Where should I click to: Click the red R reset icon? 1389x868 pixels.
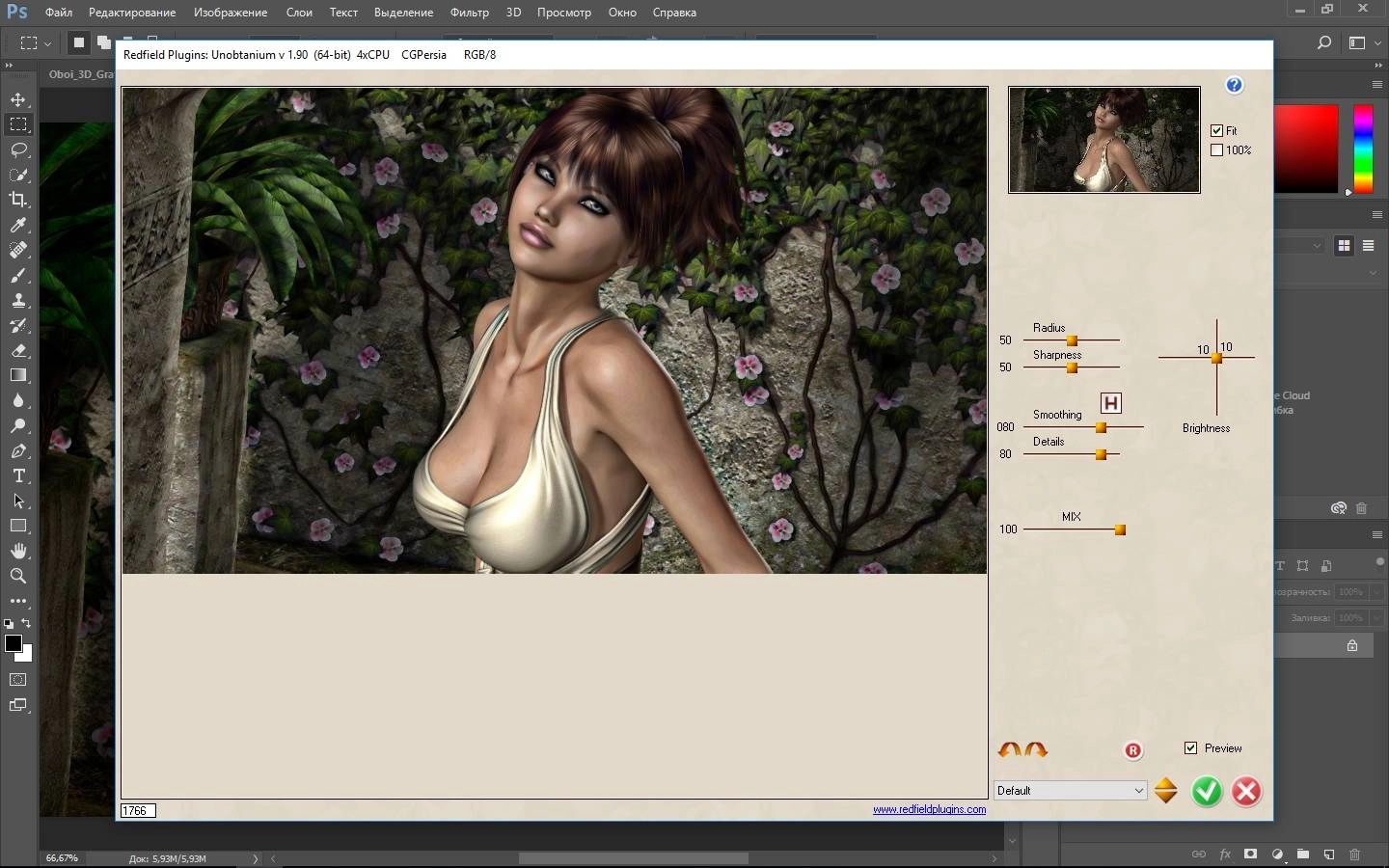click(x=1133, y=750)
